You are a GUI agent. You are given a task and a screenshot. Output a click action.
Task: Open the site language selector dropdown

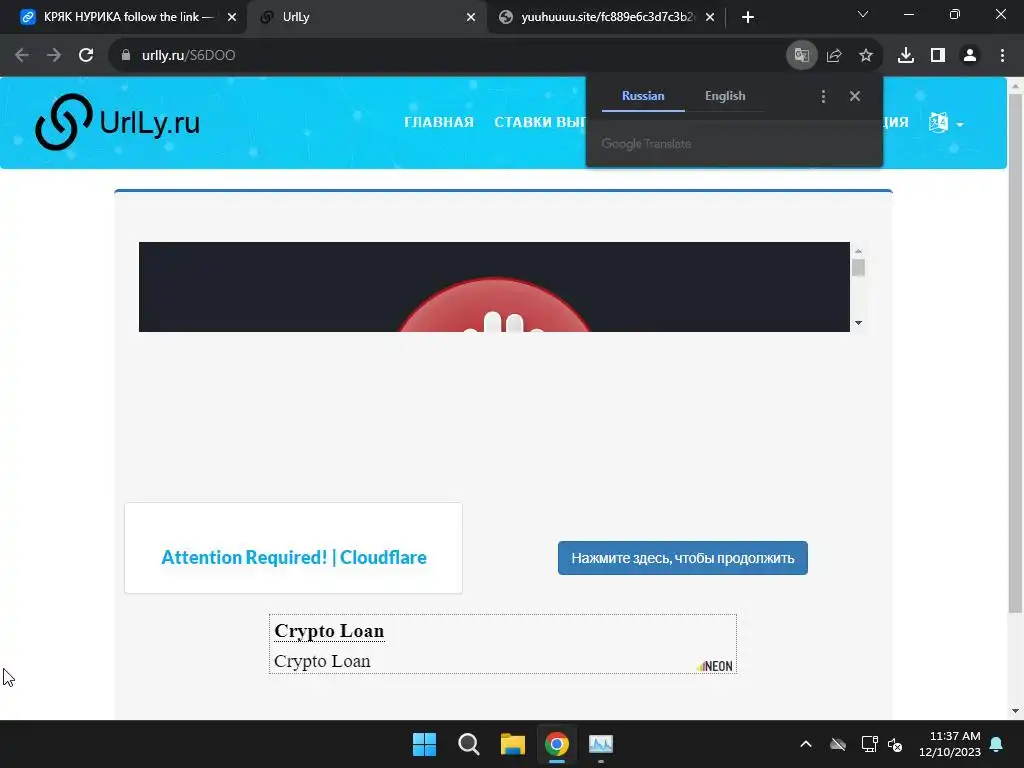tap(946, 122)
